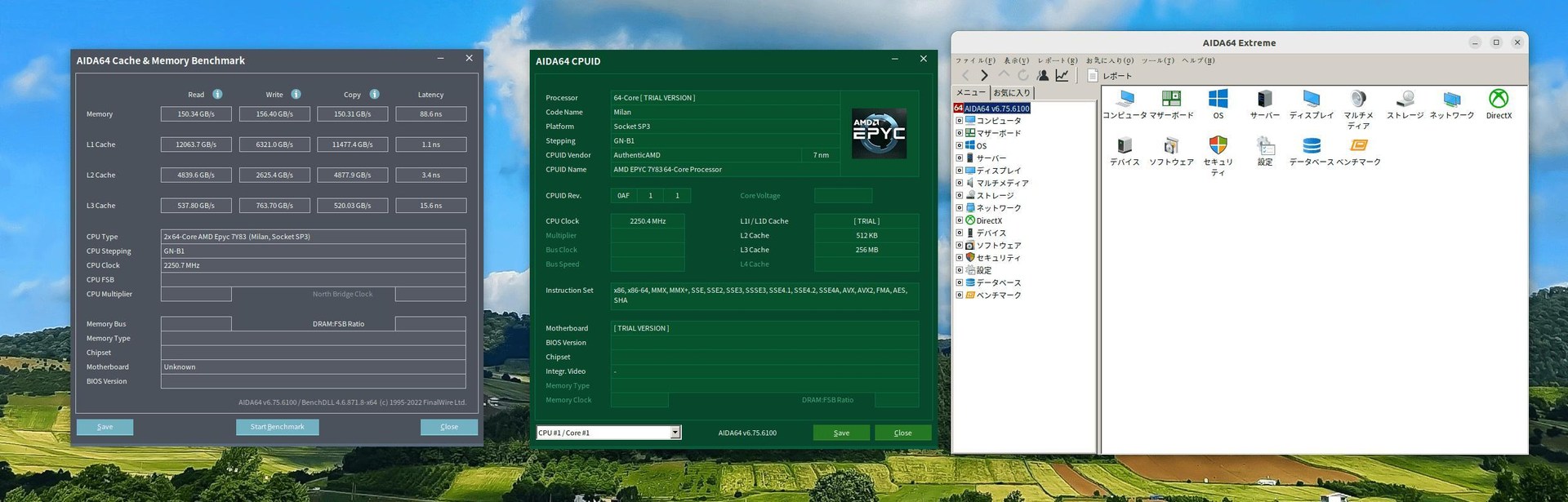Click Save in the AIDA64 CPUID window
1568x502 pixels.
click(x=841, y=433)
